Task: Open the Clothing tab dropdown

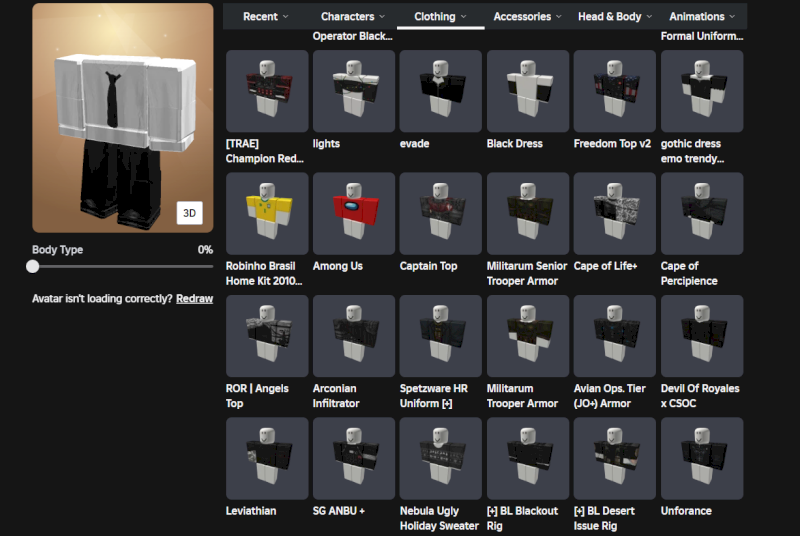Action: point(440,16)
